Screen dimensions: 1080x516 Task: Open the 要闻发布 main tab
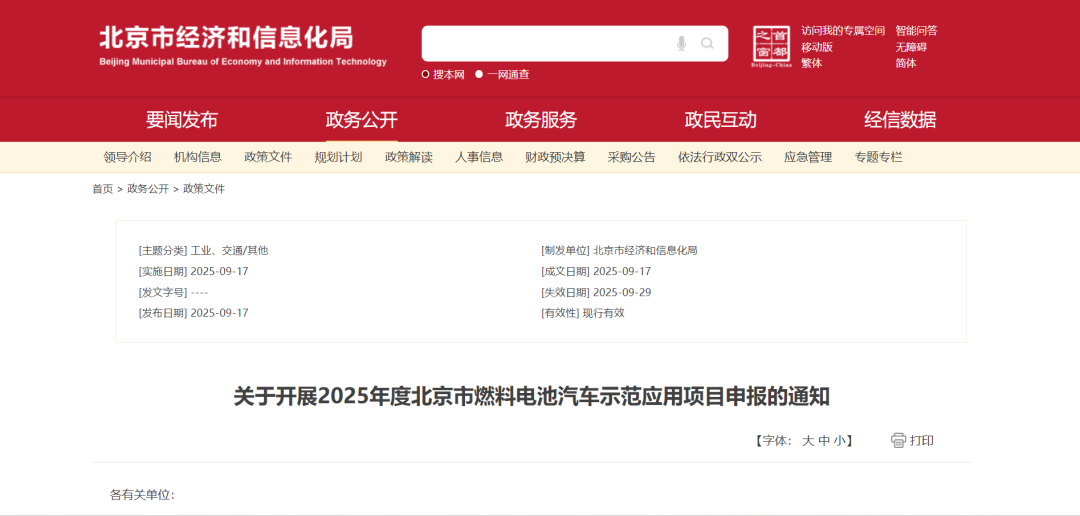182,120
